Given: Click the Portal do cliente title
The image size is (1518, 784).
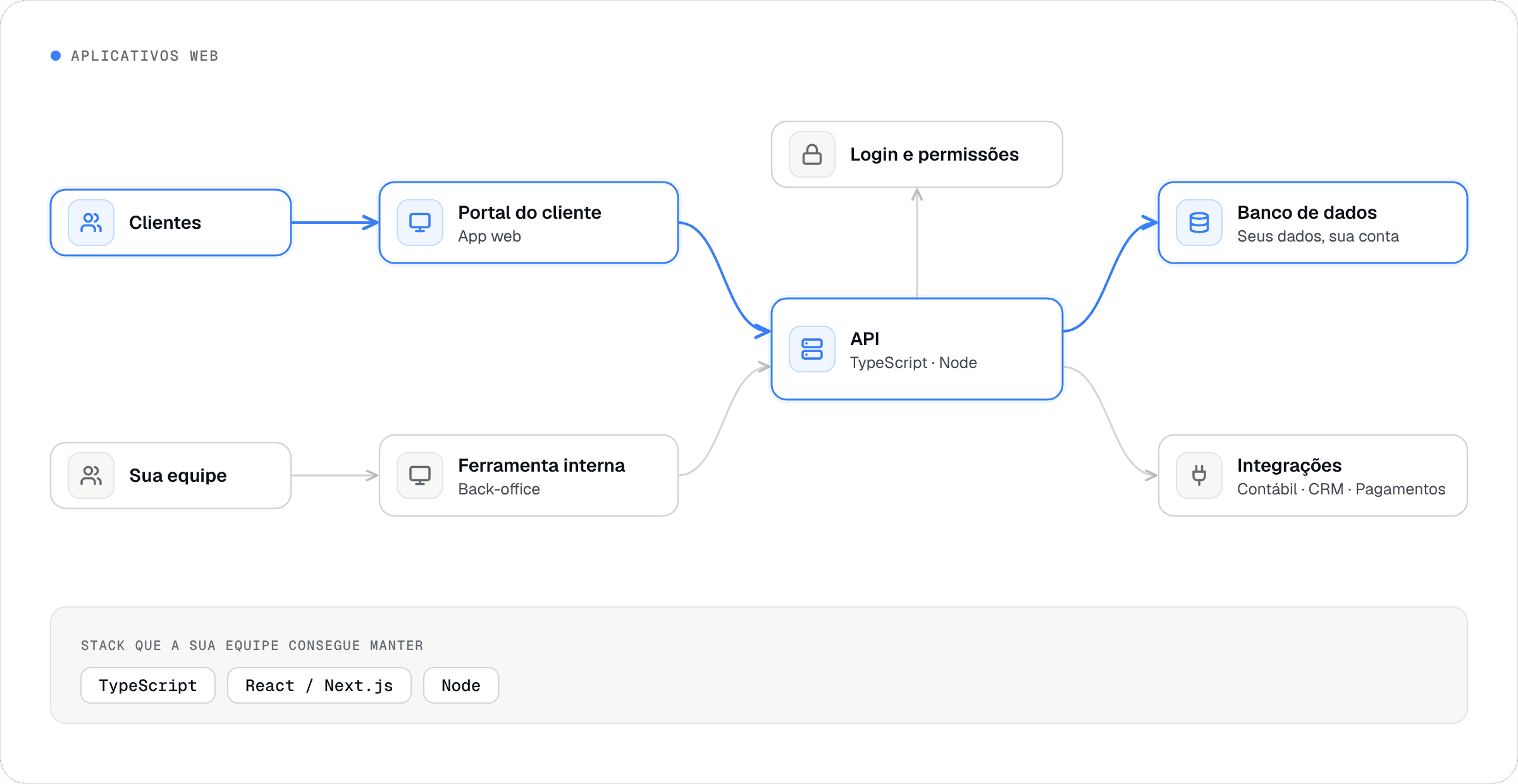Looking at the screenshot, I should click(529, 212).
